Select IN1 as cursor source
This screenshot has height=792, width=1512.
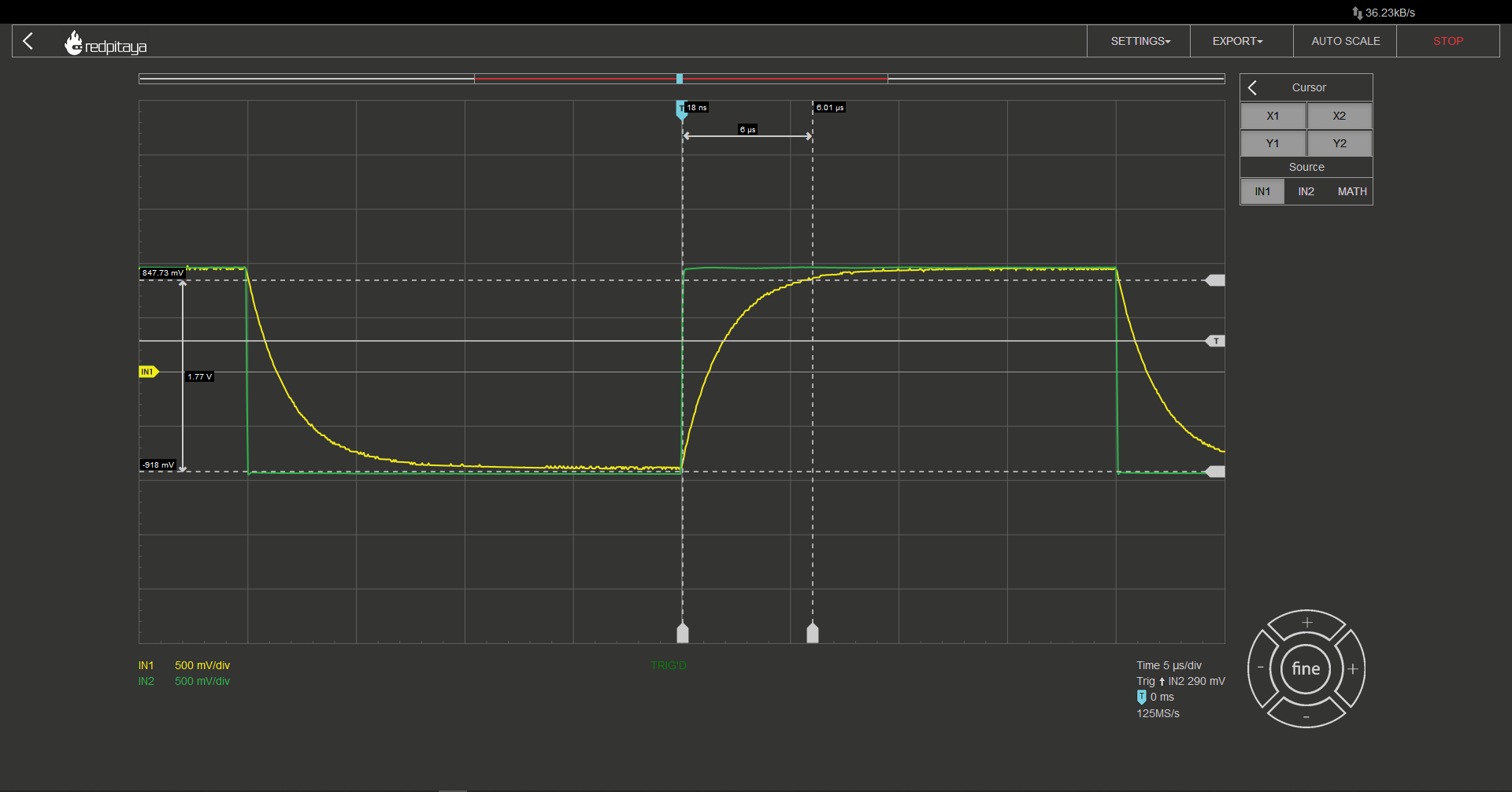(x=1262, y=191)
